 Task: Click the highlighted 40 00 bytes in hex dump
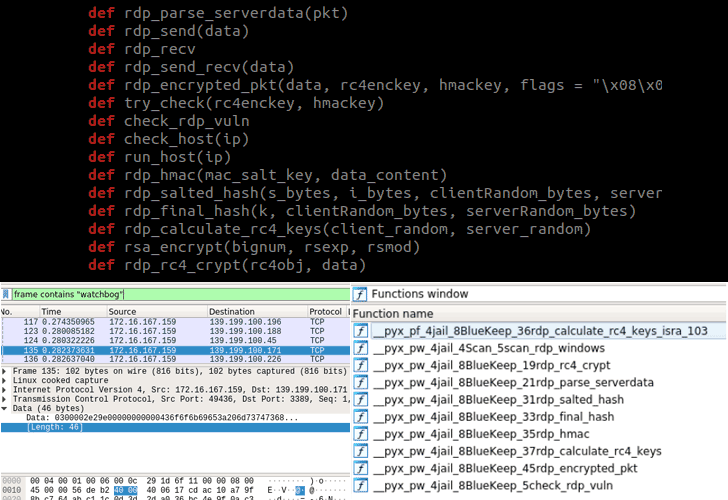(x=125, y=490)
